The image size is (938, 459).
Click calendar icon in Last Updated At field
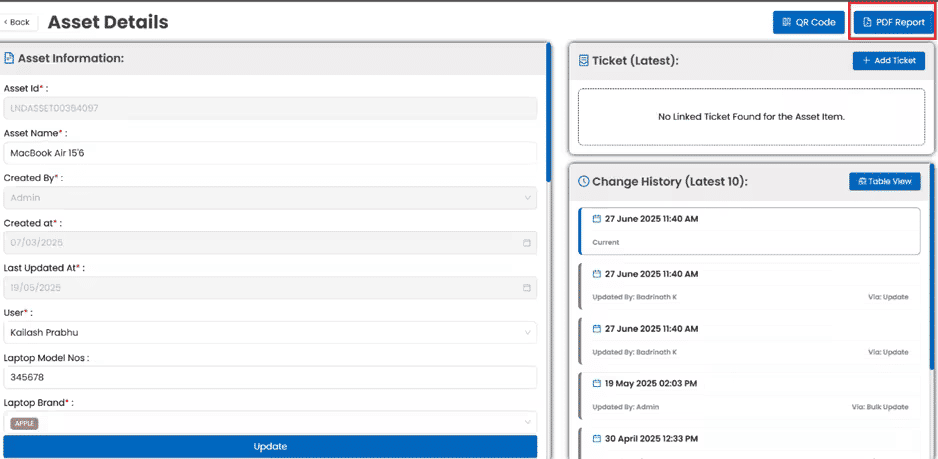[527, 288]
